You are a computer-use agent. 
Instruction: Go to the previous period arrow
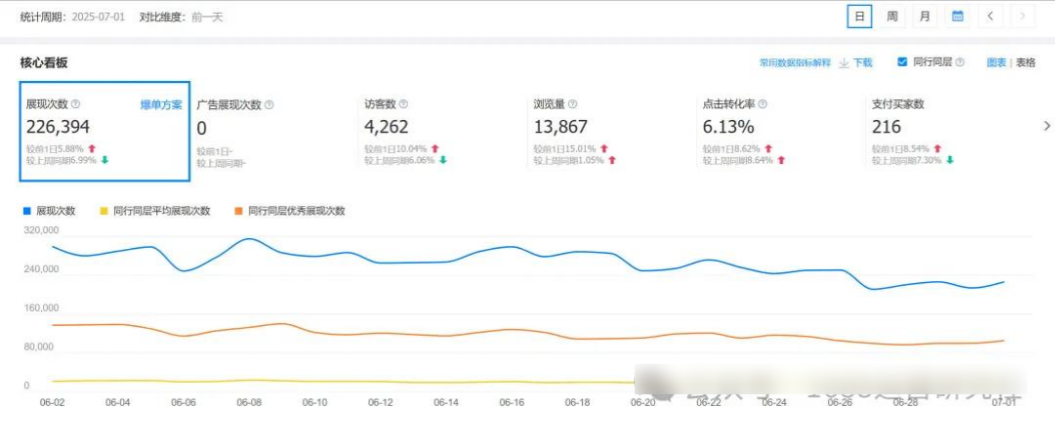pyautogui.click(x=990, y=16)
